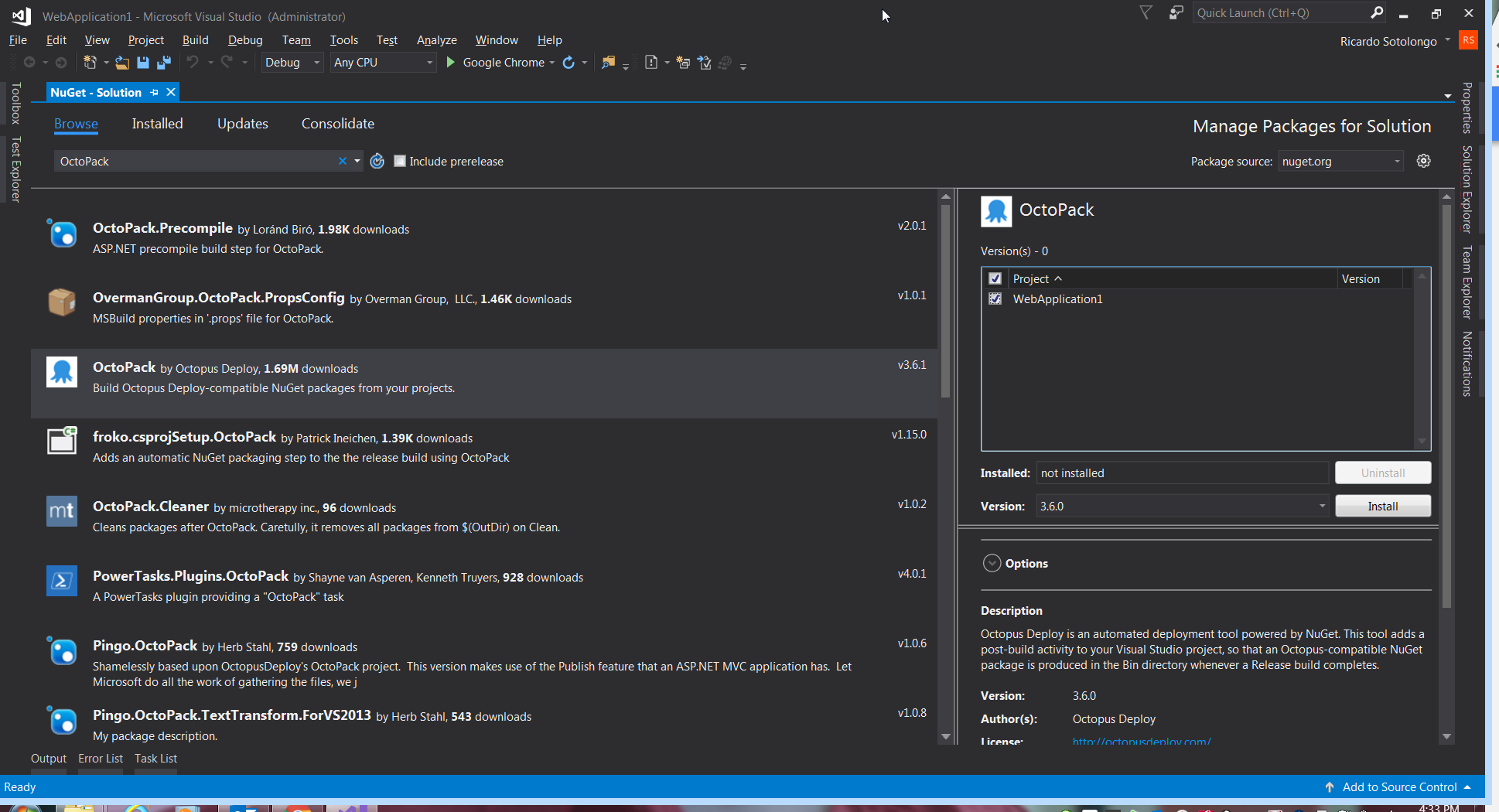Click the froko.csprojSetup.OctoPack package icon
Screen dimensions: 1499x812
pyautogui.click(x=62, y=441)
